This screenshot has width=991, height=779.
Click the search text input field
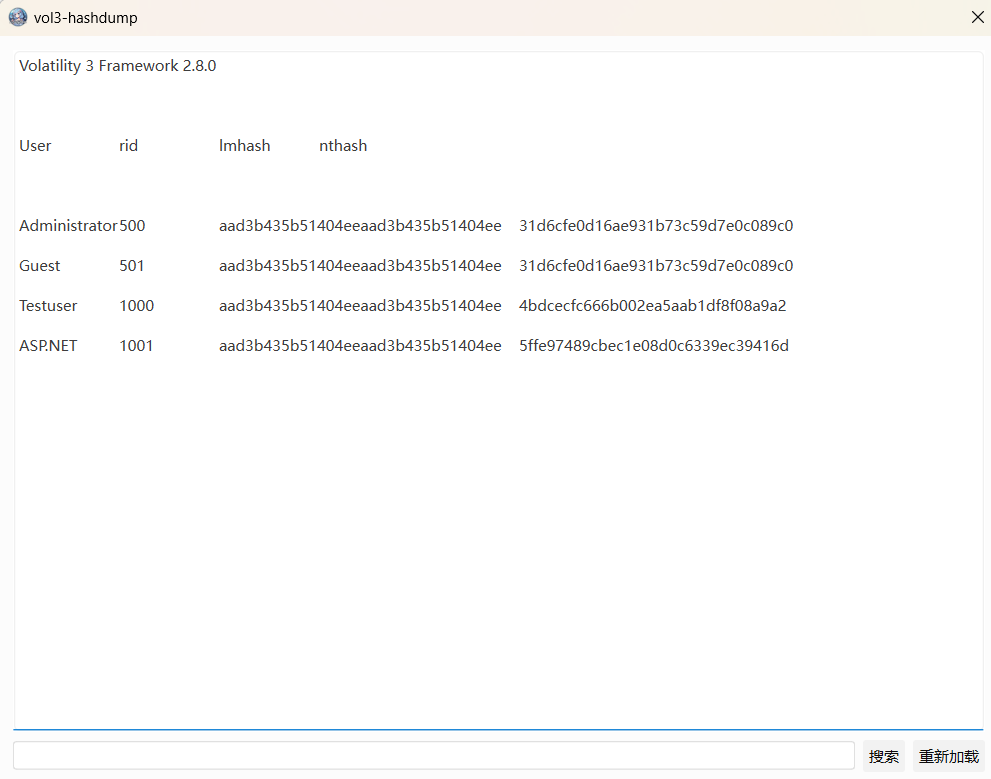click(x=434, y=756)
